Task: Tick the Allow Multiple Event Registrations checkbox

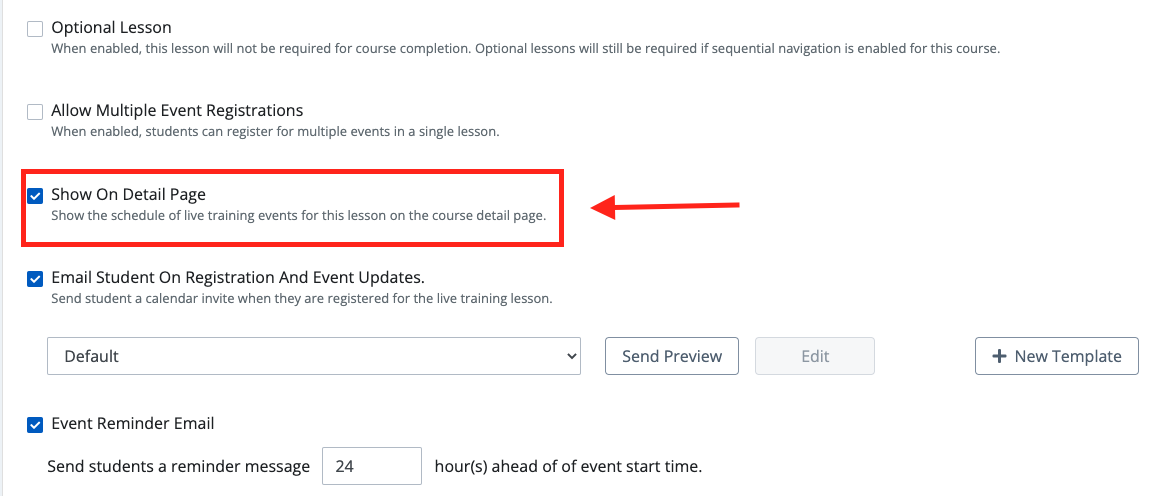Action: (x=35, y=112)
